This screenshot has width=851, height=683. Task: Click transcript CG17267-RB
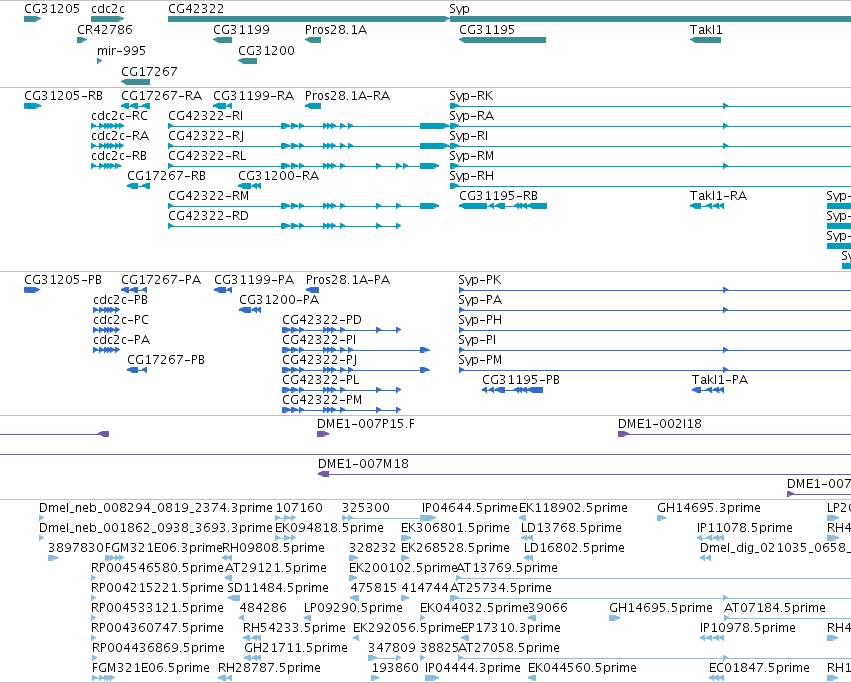point(166,176)
